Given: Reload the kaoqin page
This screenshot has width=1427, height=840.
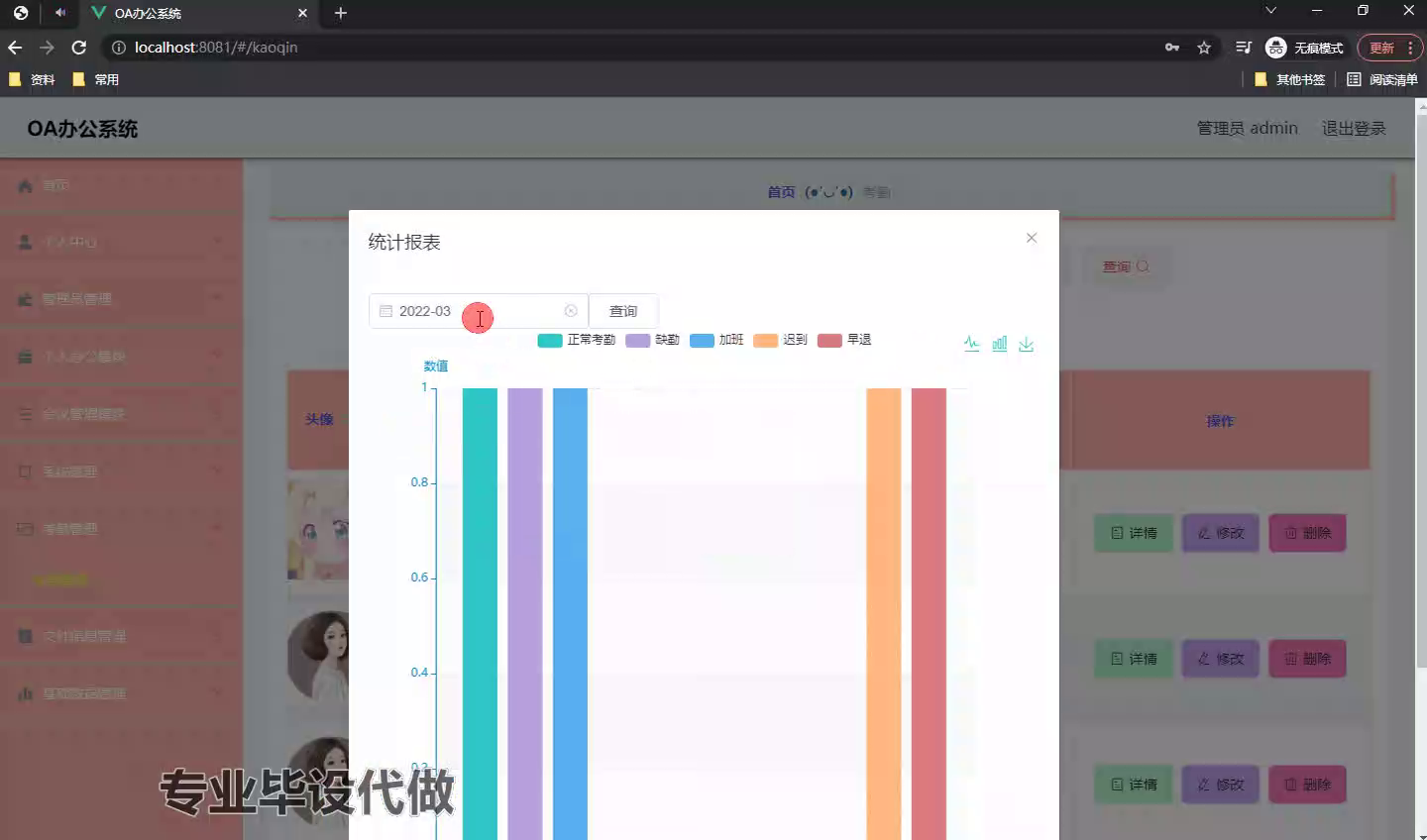Looking at the screenshot, I should tap(79, 48).
